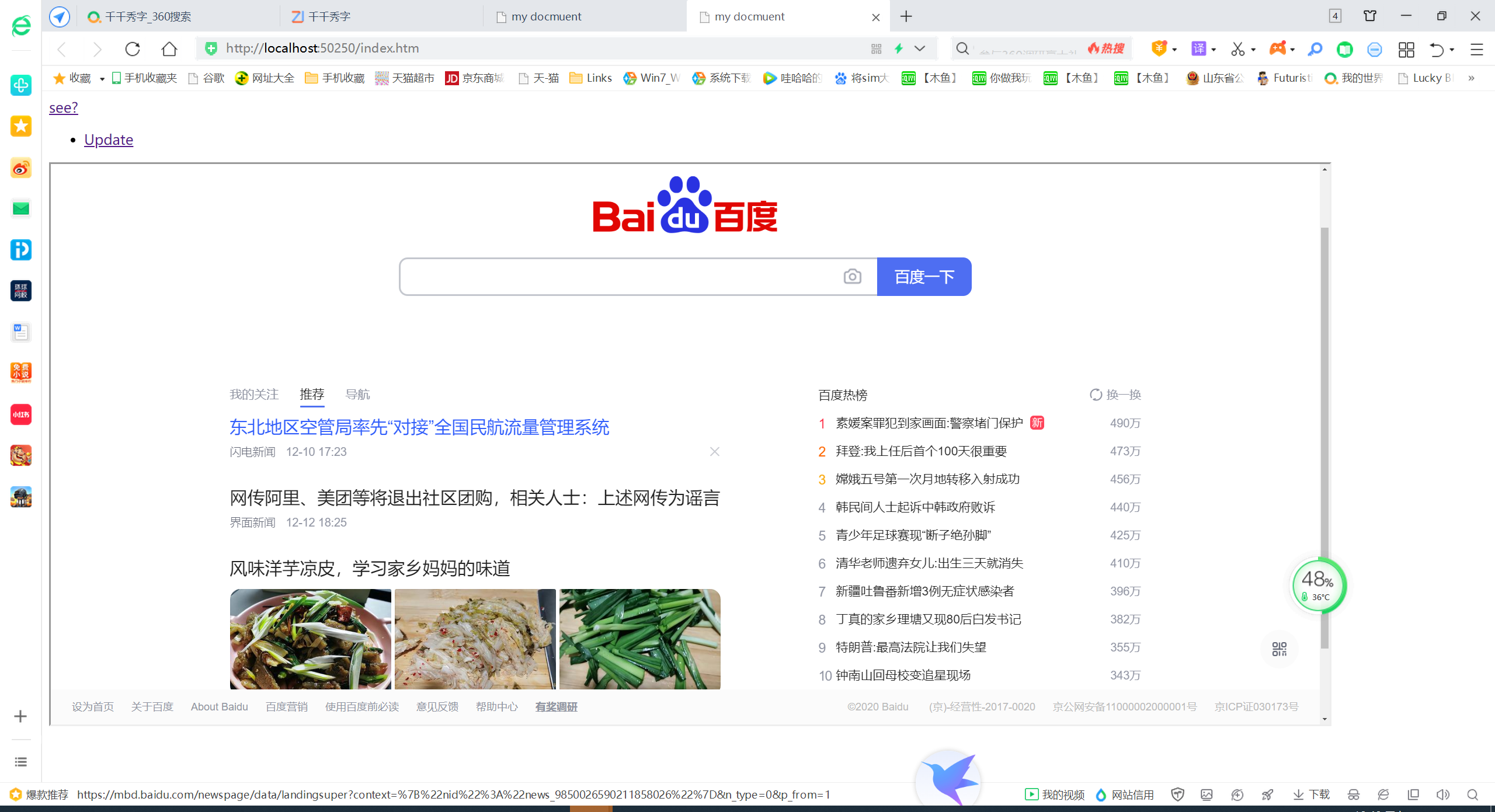Click the browser reload icon
Screen dimensions: 1495x812
pos(133,48)
